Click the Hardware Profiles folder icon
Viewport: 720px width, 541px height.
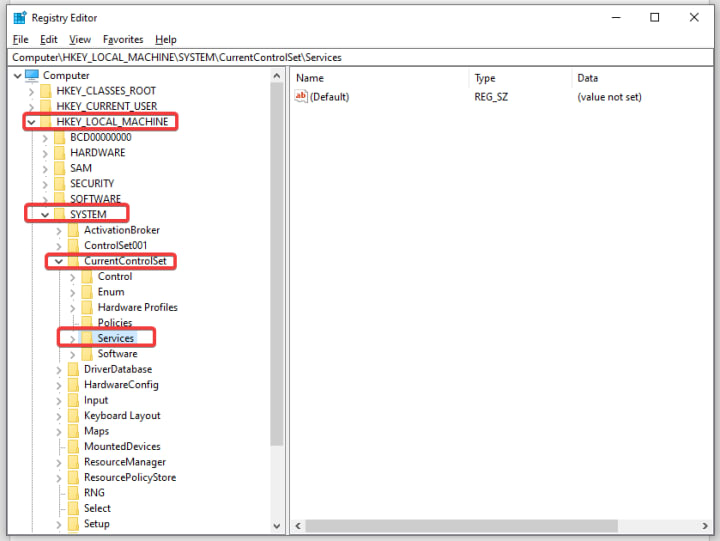click(87, 307)
